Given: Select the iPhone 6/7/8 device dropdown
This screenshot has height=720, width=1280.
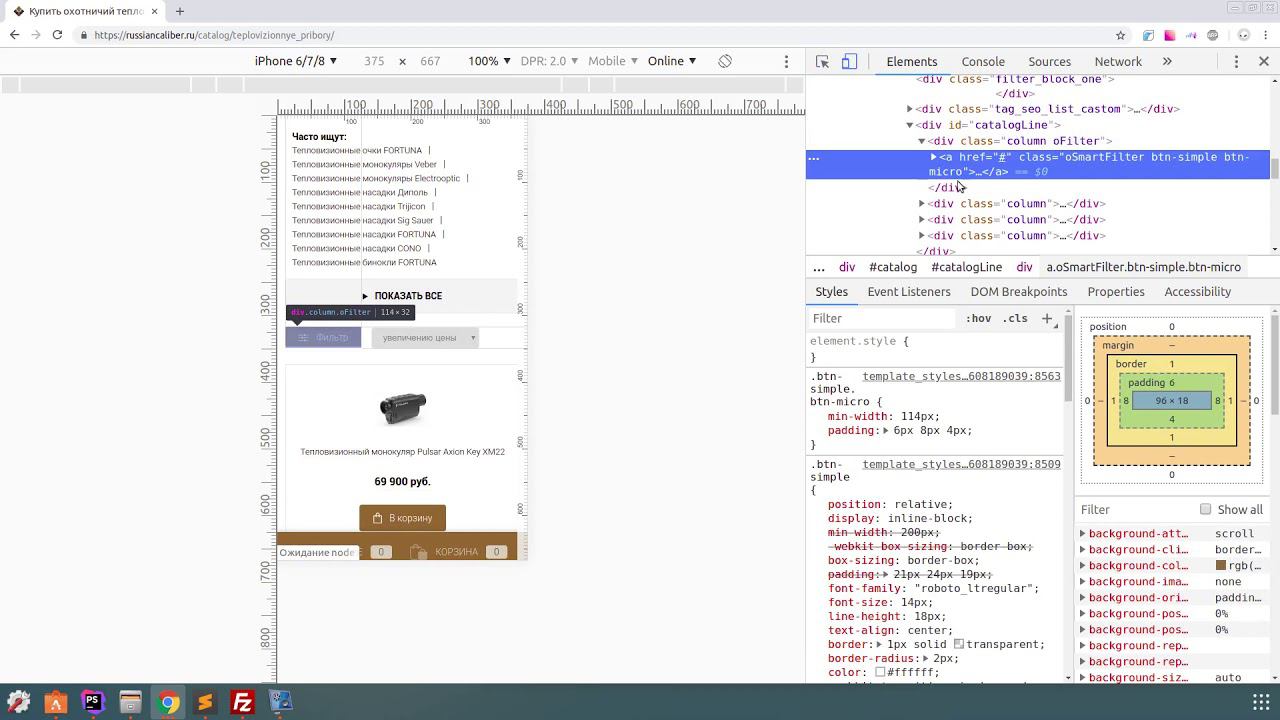Looking at the screenshot, I should [x=296, y=61].
